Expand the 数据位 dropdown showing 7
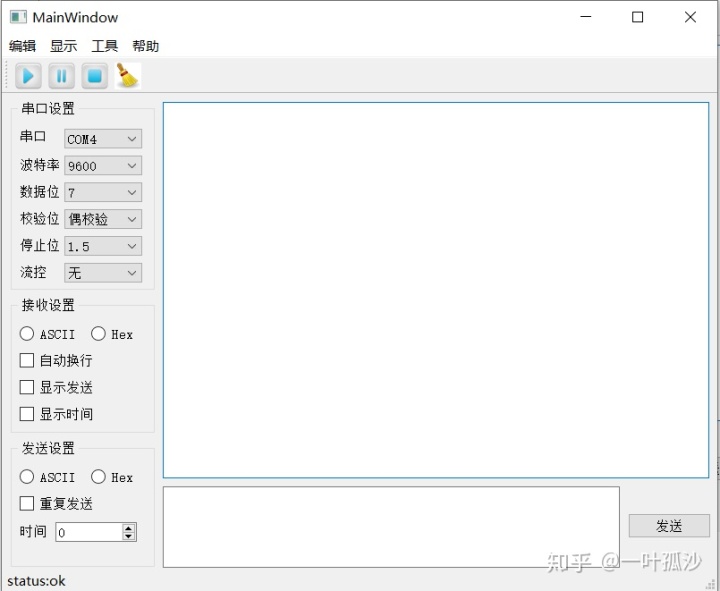The image size is (720, 591). (x=103, y=192)
